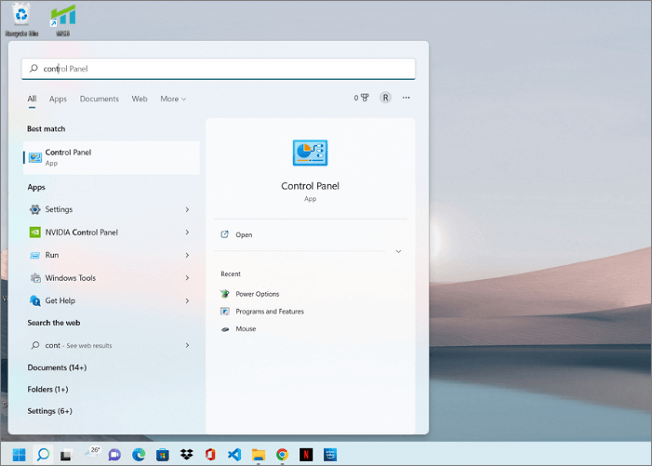The height and width of the screenshot is (466, 652).
Task: Open Dropbox from taskbar
Action: (x=187, y=454)
